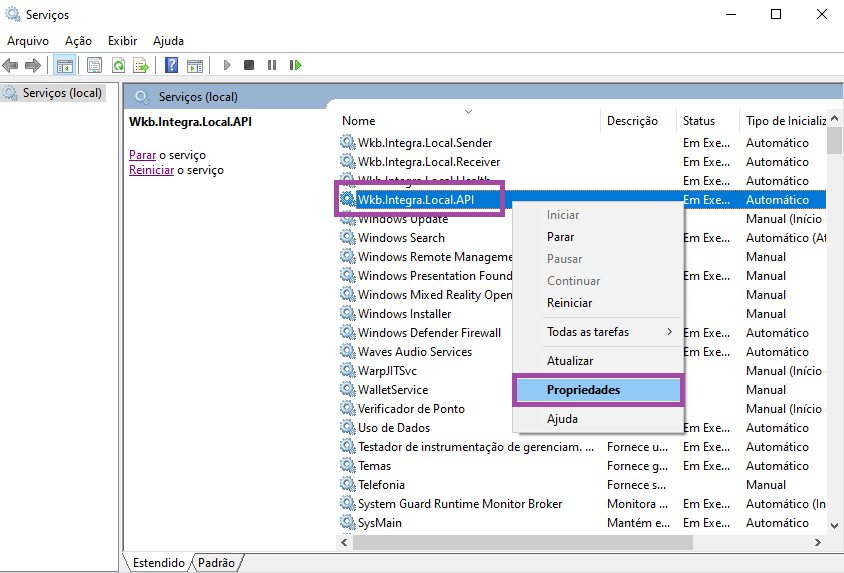Click gear icon of Windows Installer service

pos(348,313)
